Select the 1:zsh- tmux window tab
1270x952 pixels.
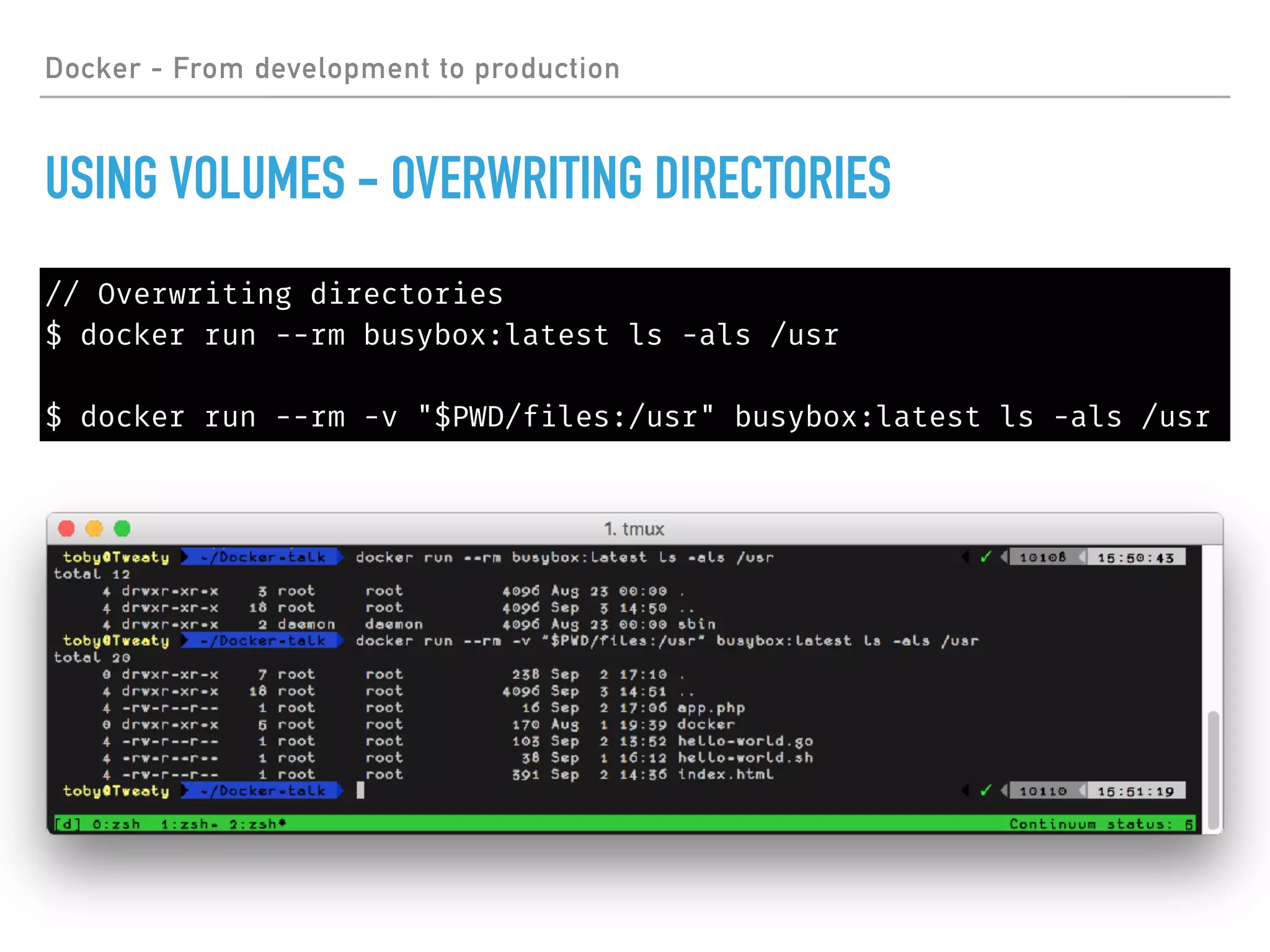(189, 824)
